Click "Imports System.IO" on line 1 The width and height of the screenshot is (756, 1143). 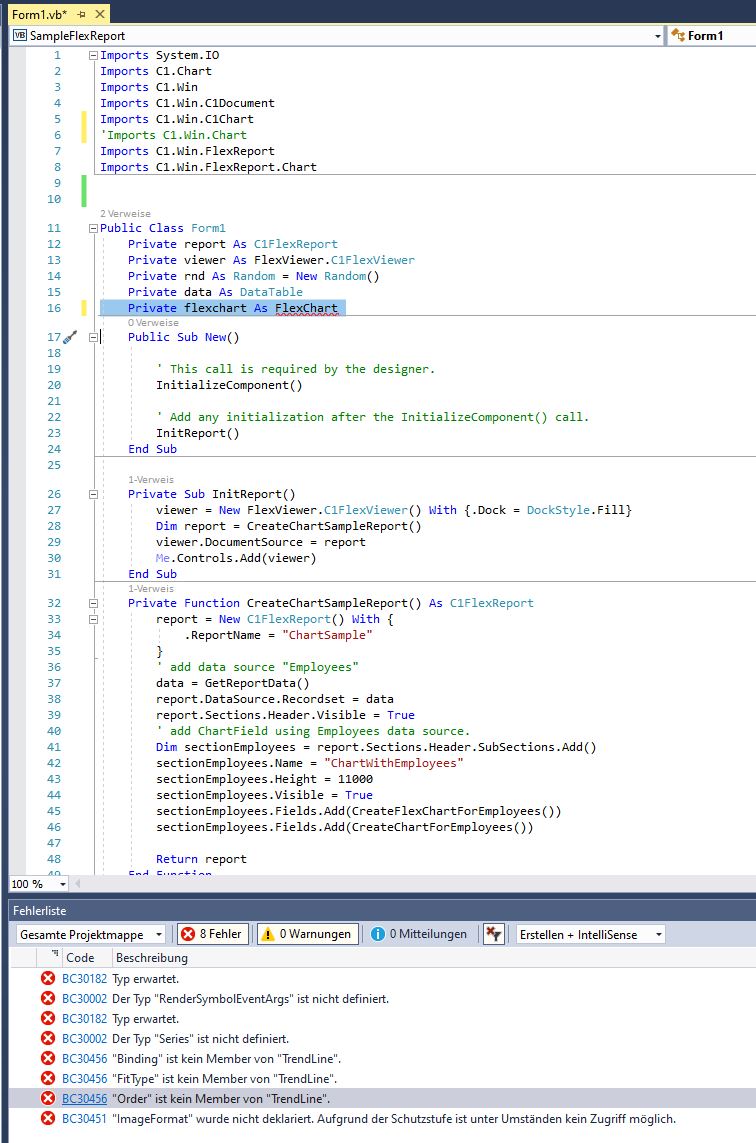[160, 55]
